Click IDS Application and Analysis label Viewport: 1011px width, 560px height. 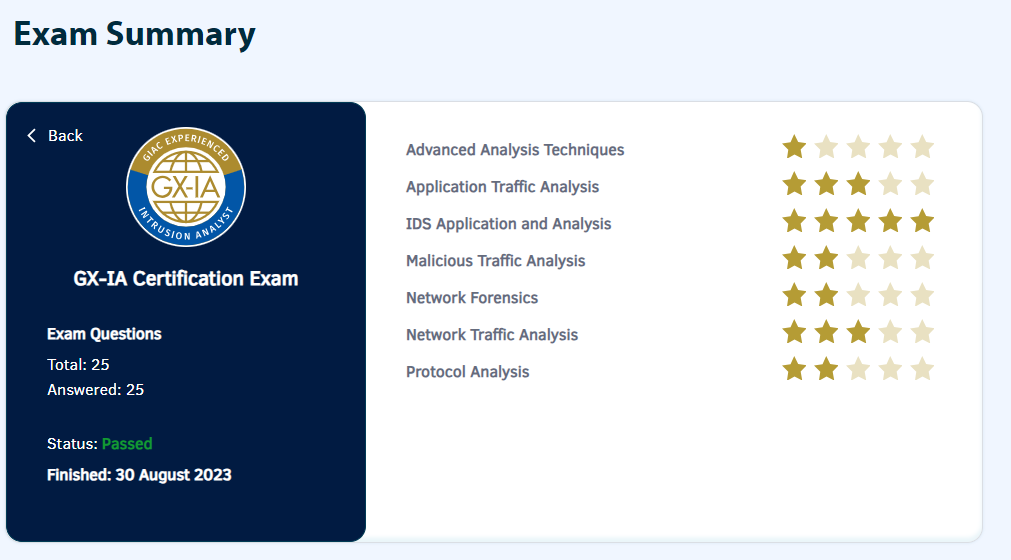pyautogui.click(x=508, y=224)
